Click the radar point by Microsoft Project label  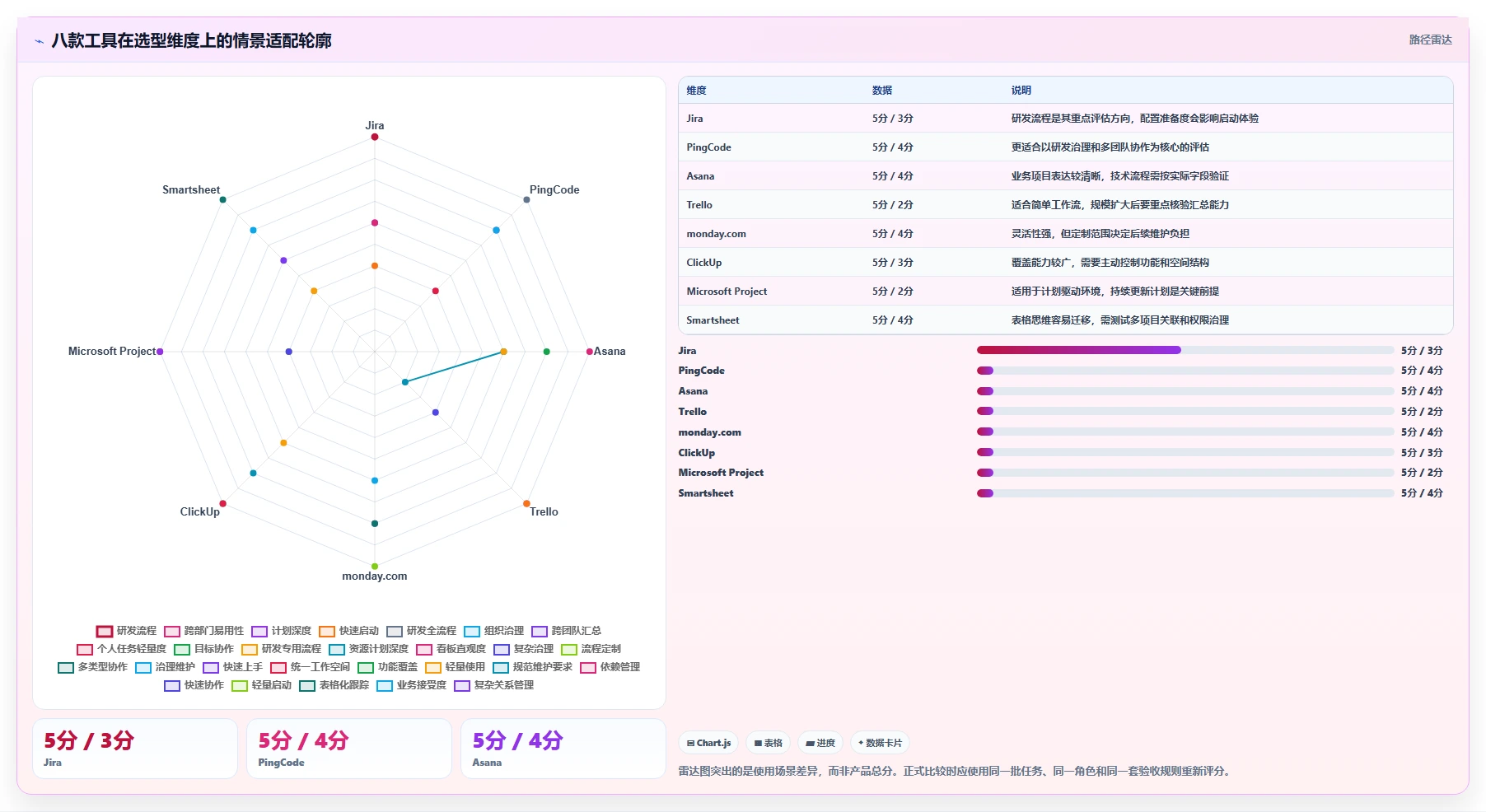[160, 352]
